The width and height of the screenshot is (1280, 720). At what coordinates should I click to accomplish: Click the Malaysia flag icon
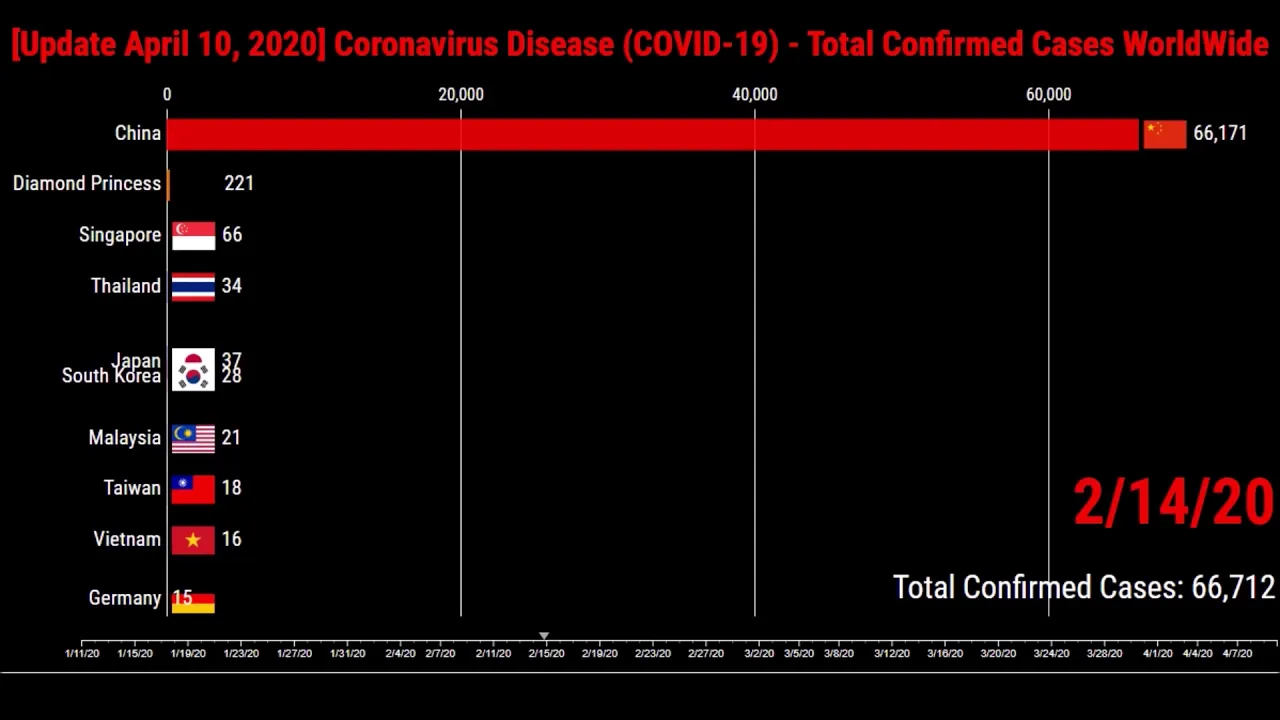coord(193,439)
